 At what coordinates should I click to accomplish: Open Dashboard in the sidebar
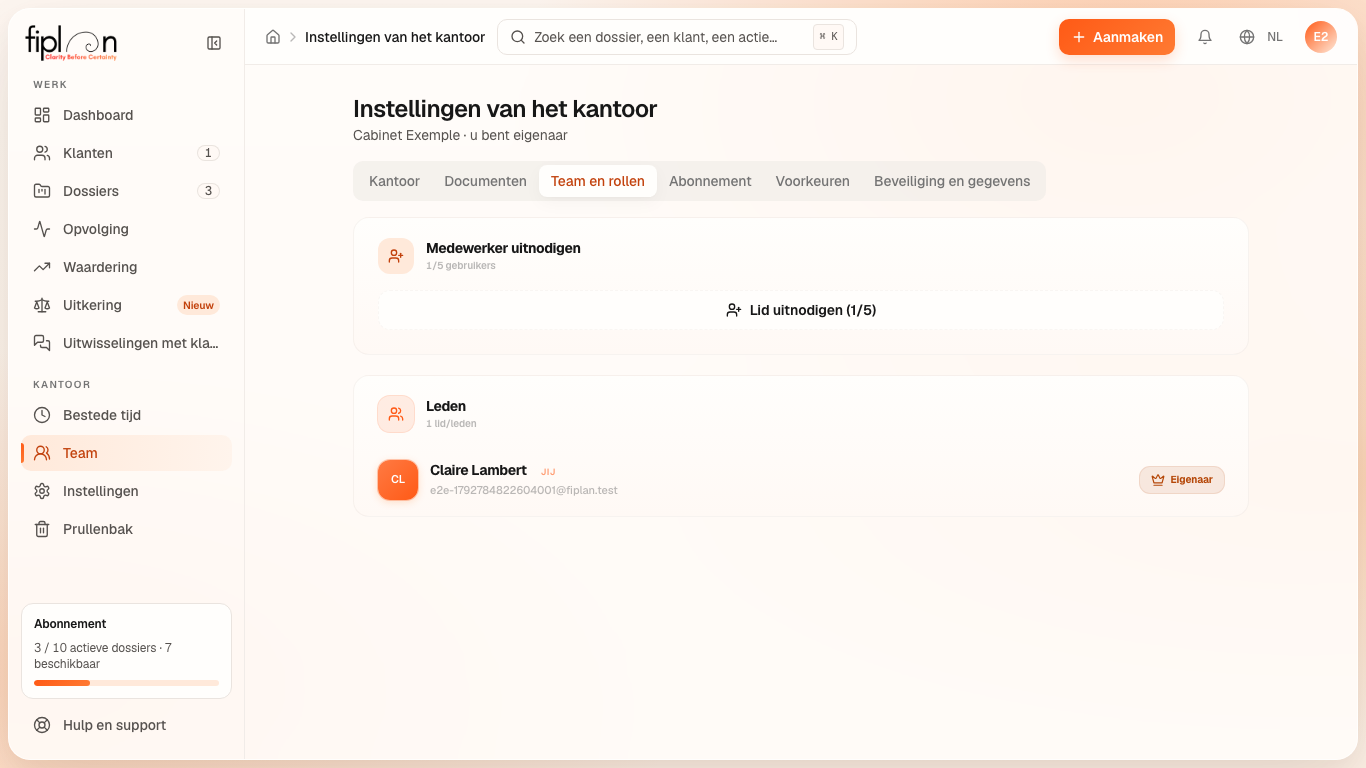(126, 115)
